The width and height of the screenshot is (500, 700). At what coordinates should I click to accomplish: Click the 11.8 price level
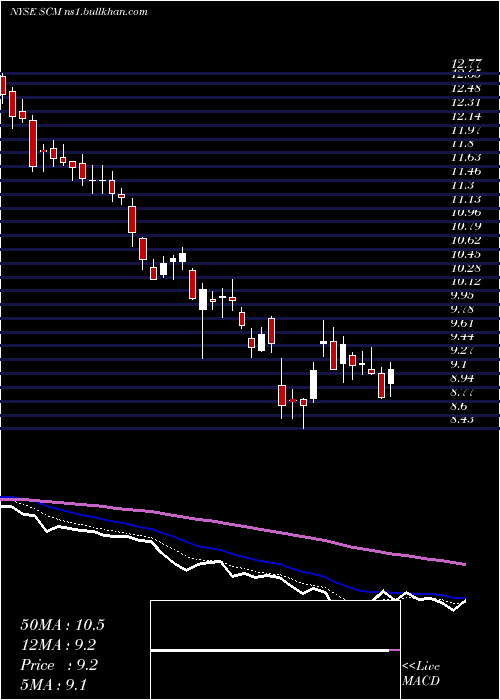(x=462, y=144)
